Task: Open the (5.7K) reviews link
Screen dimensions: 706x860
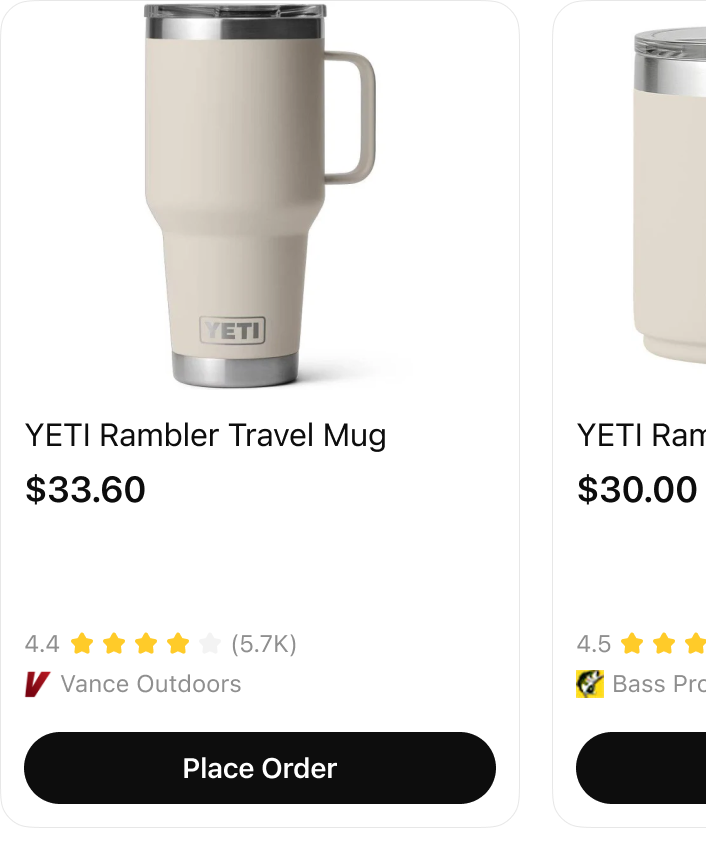Action: tap(263, 644)
